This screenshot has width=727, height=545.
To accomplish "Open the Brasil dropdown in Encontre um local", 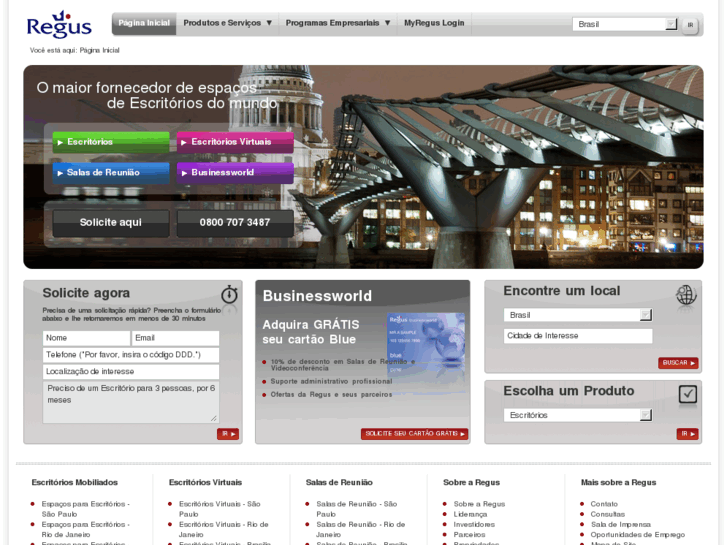I will click(578, 315).
